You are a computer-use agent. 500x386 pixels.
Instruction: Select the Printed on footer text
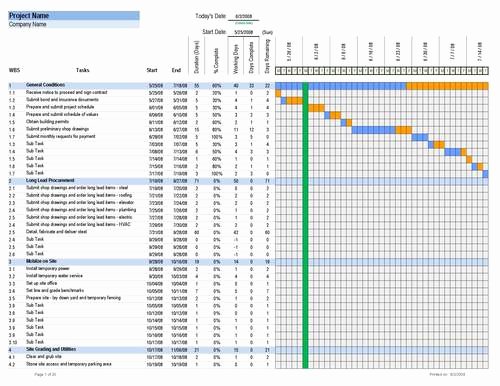447,374
